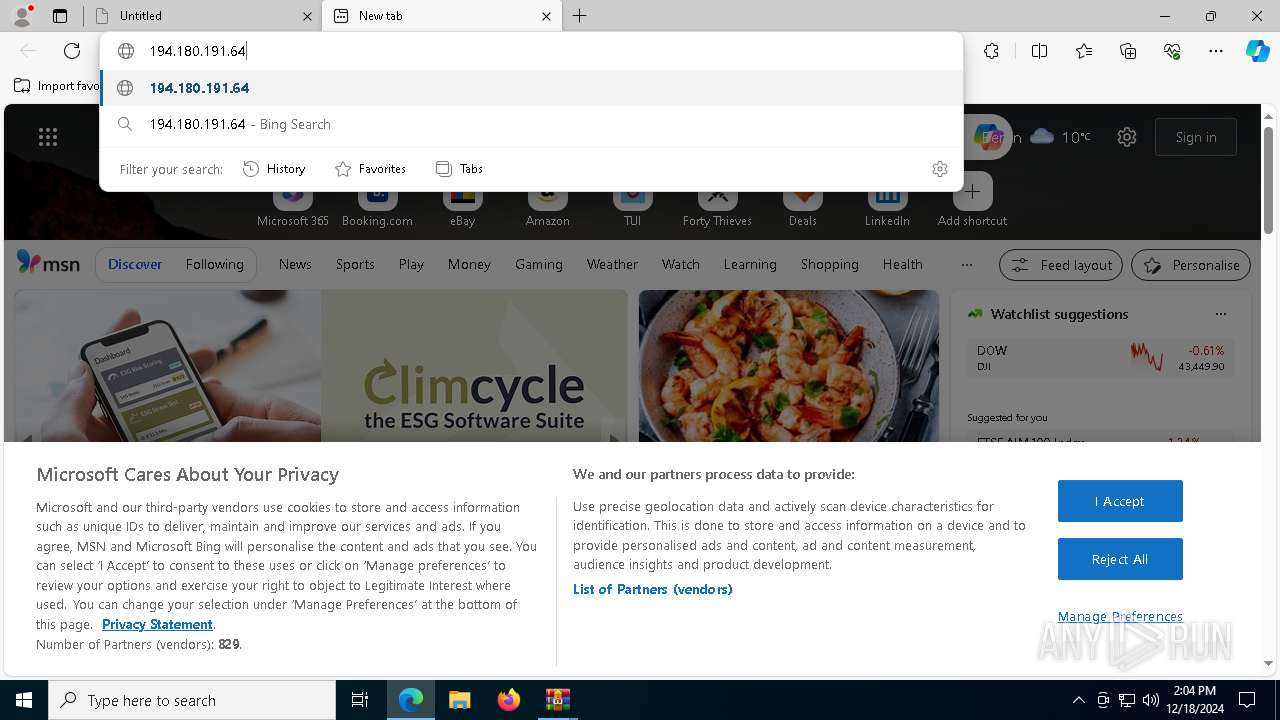
Task: Open the Favorites star icon in toolbar
Action: [1084, 51]
